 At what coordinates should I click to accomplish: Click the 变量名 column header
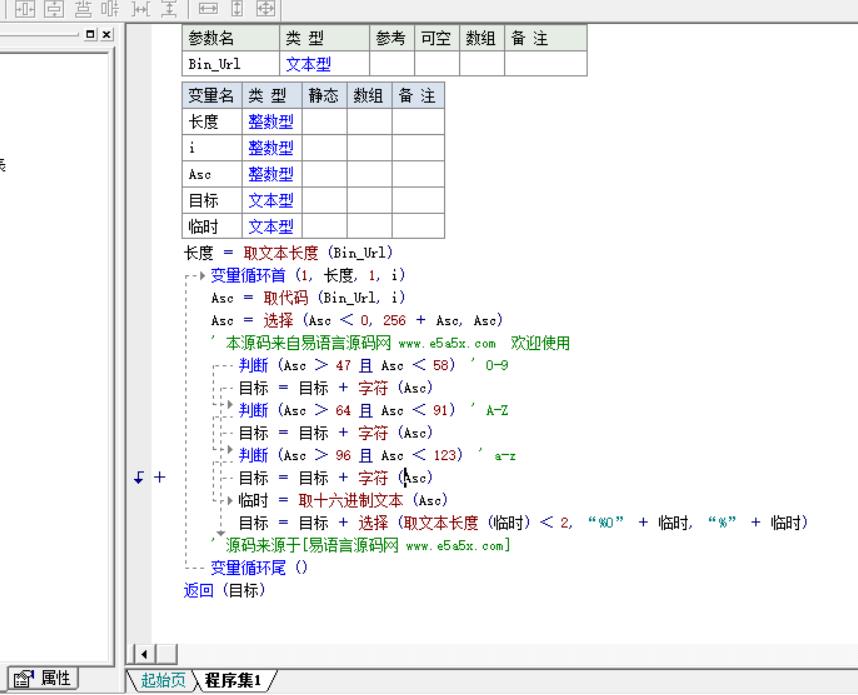pyautogui.click(x=212, y=96)
